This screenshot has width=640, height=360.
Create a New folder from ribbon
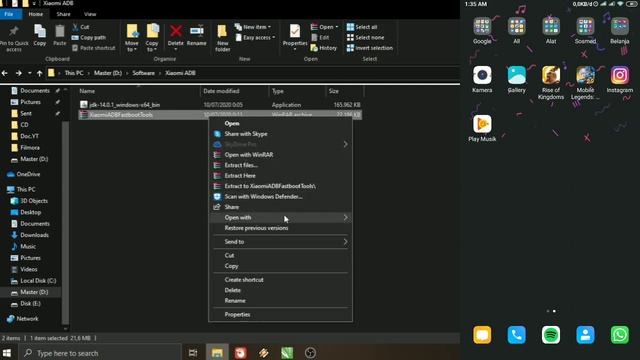pos(222,38)
